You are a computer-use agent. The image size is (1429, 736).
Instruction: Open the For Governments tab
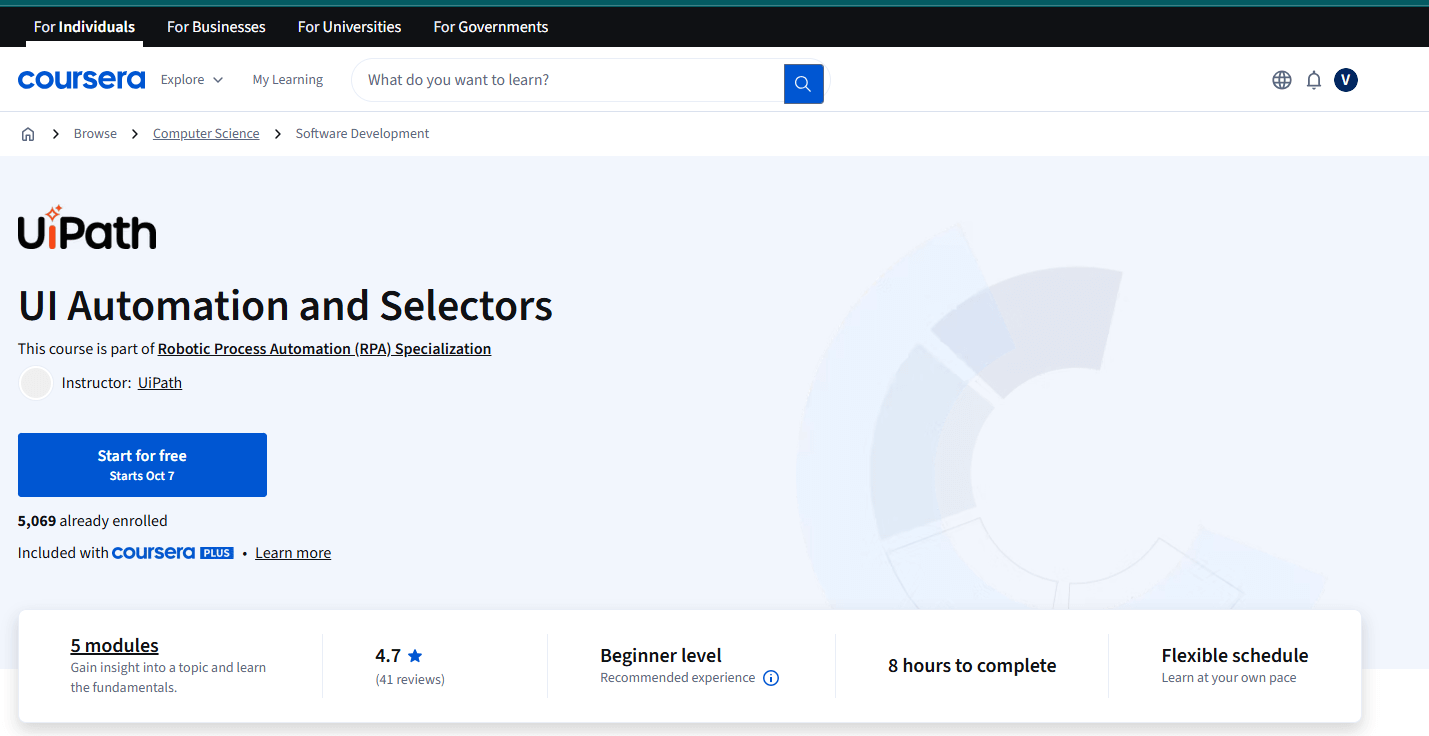click(x=490, y=26)
